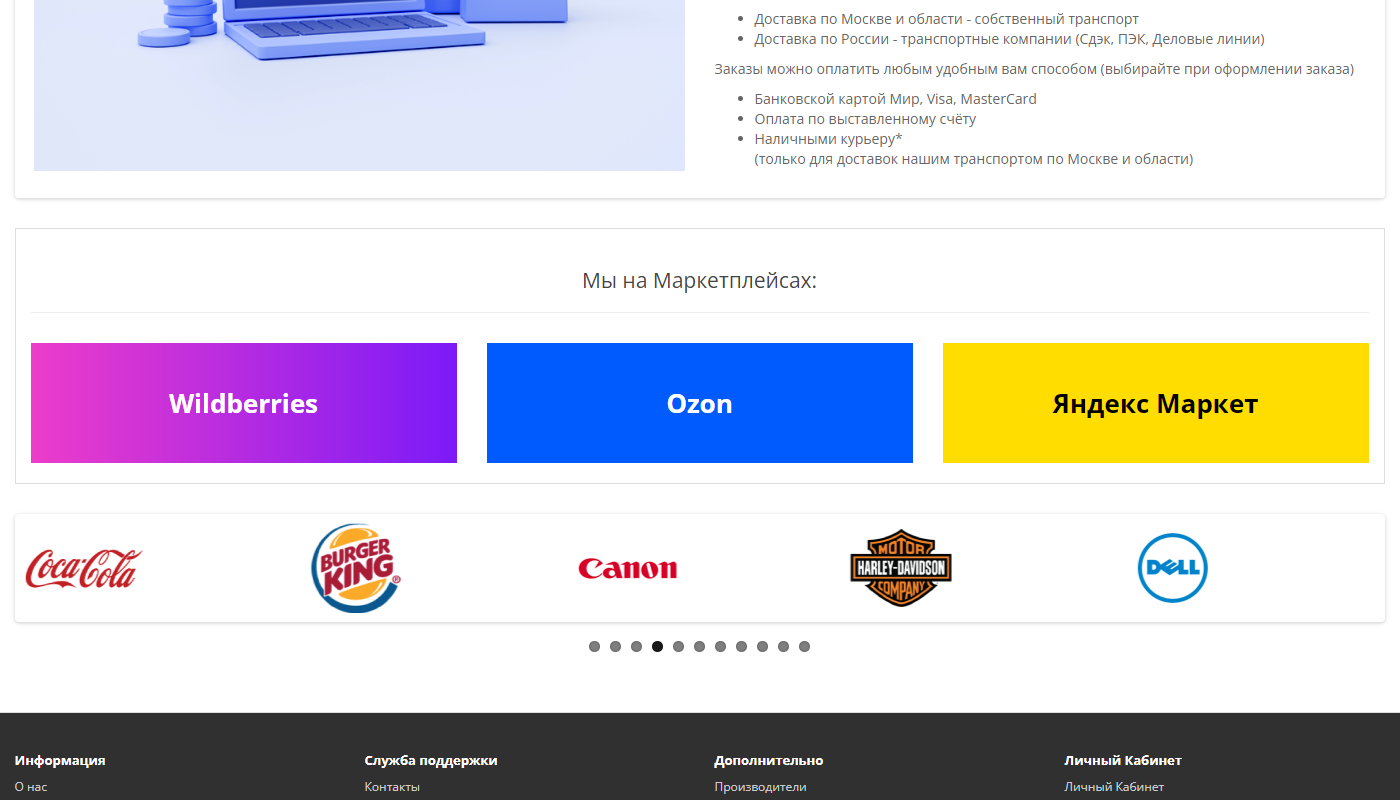Jump to the last carousel pagination dot
Screen dimensions: 1400x800
[804, 647]
